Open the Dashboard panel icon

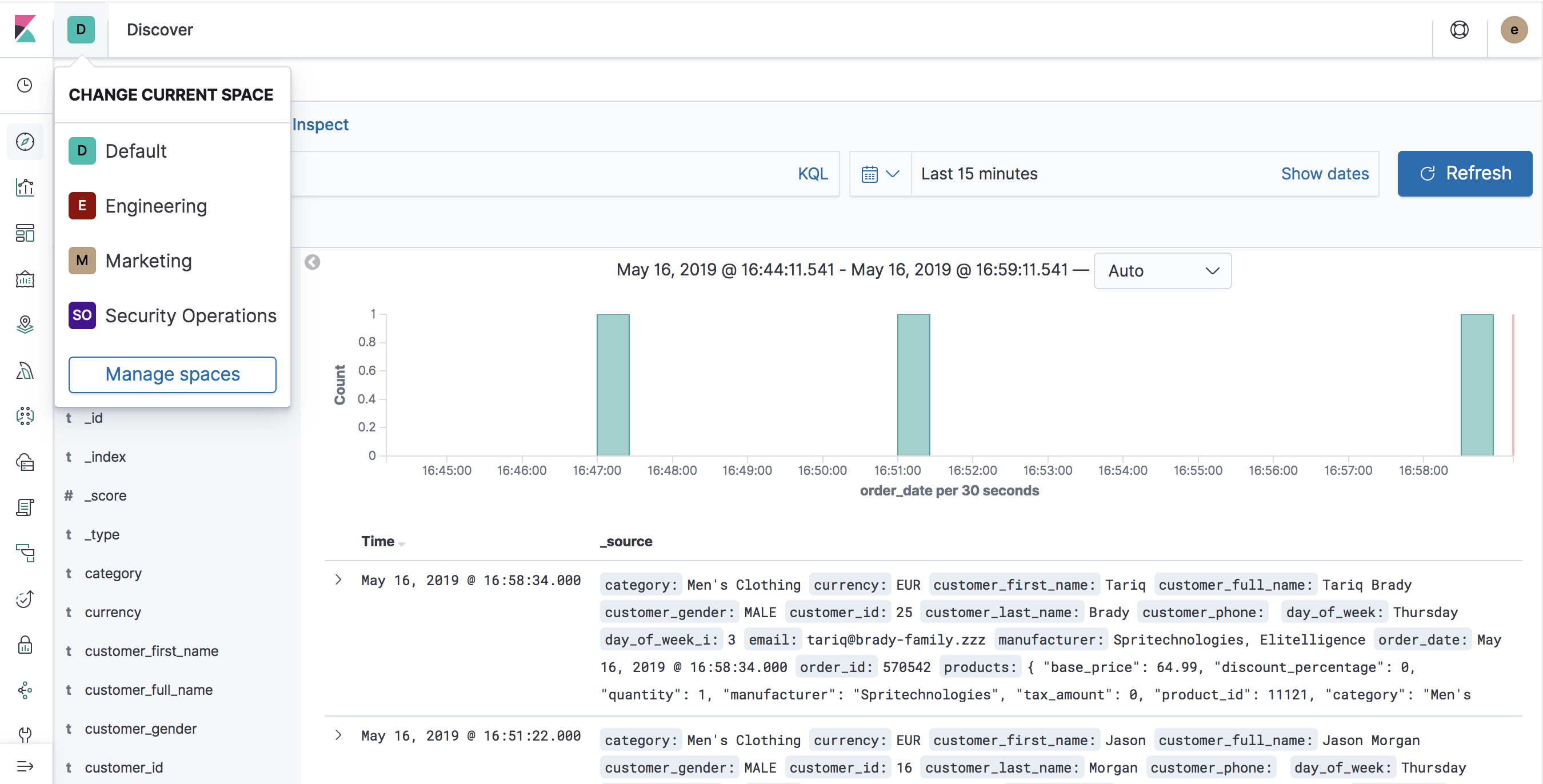click(27, 233)
